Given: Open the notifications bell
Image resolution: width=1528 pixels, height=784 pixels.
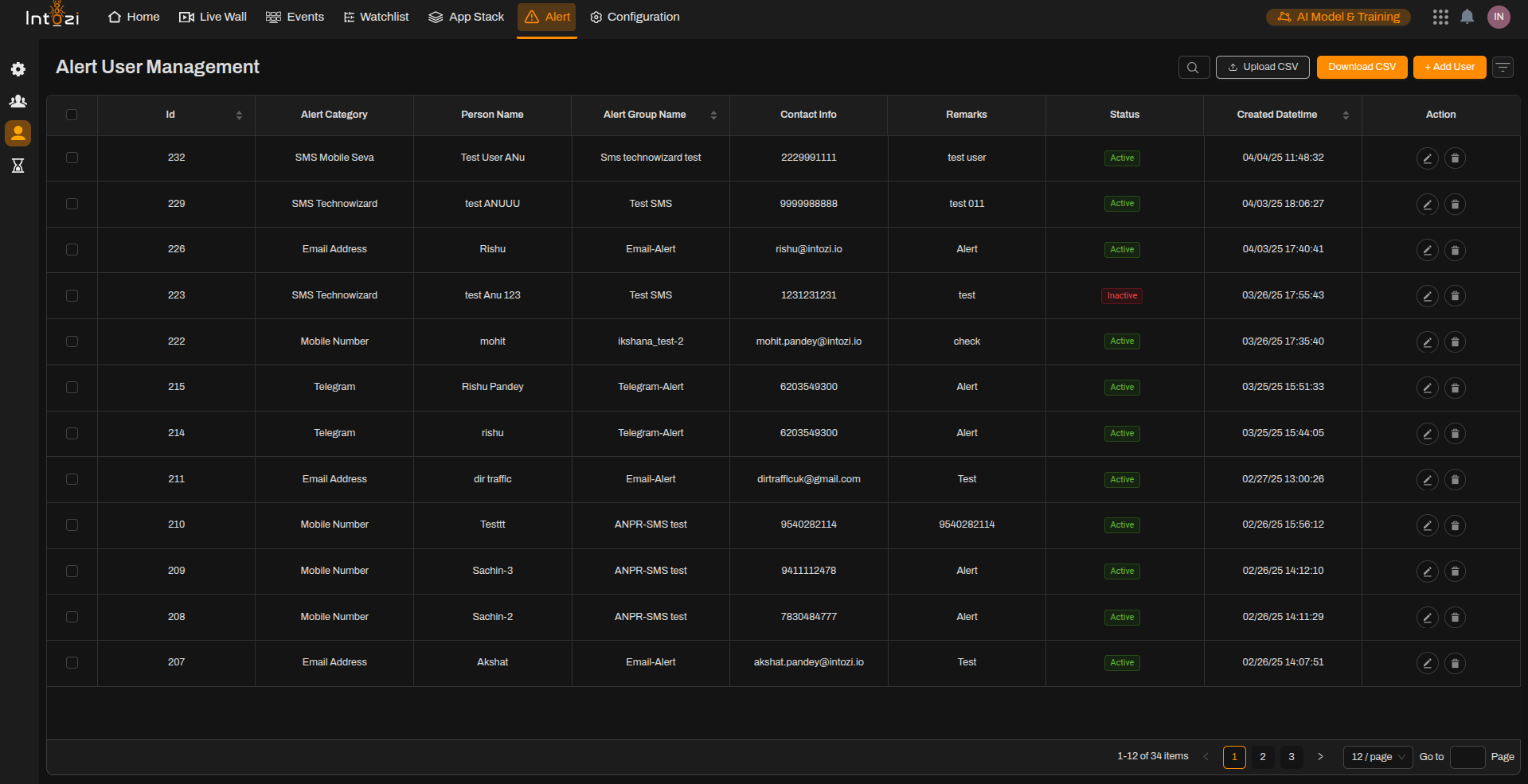Looking at the screenshot, I should coord(1467,17).
